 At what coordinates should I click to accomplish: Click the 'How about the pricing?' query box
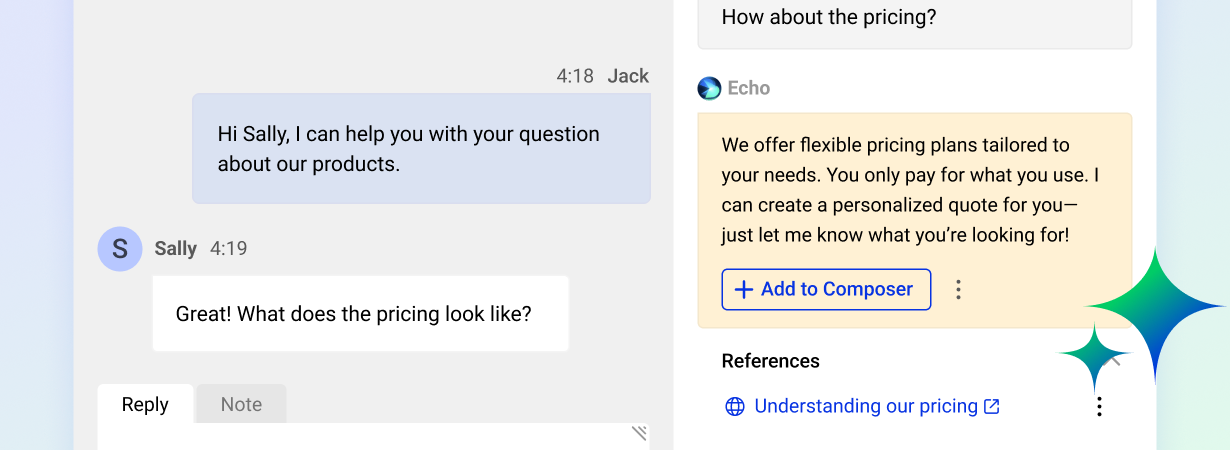pyautogui.click(x=914, y=20)
